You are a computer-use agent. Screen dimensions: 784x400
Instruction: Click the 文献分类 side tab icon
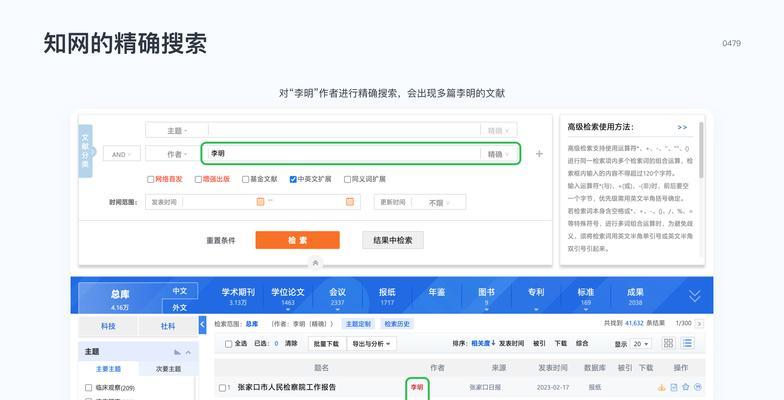coord(85,151)
